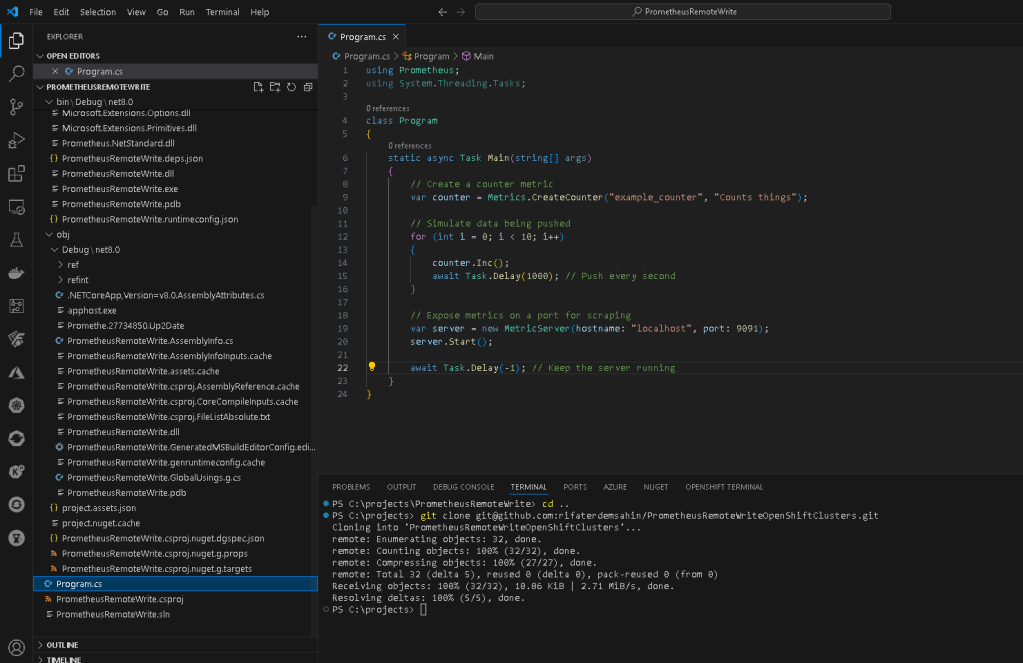1023x663 pixels.
Task: Click New File icon in explorer header
Action: tap(258, 87)
